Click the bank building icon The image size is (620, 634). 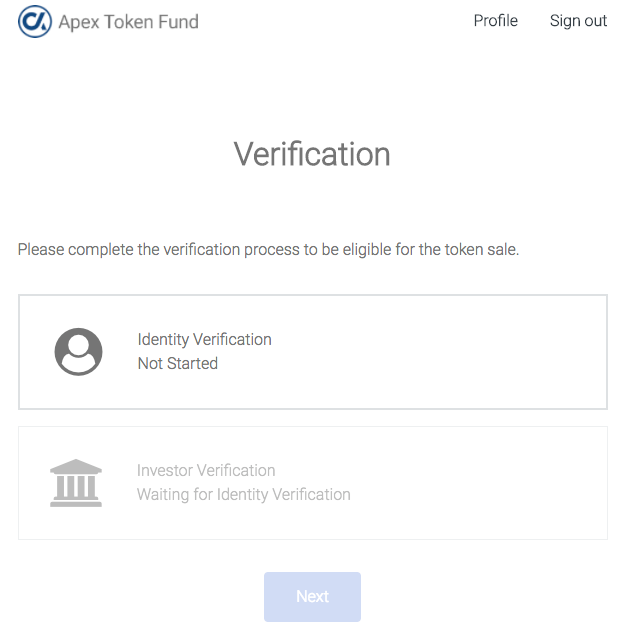point(76,483)
